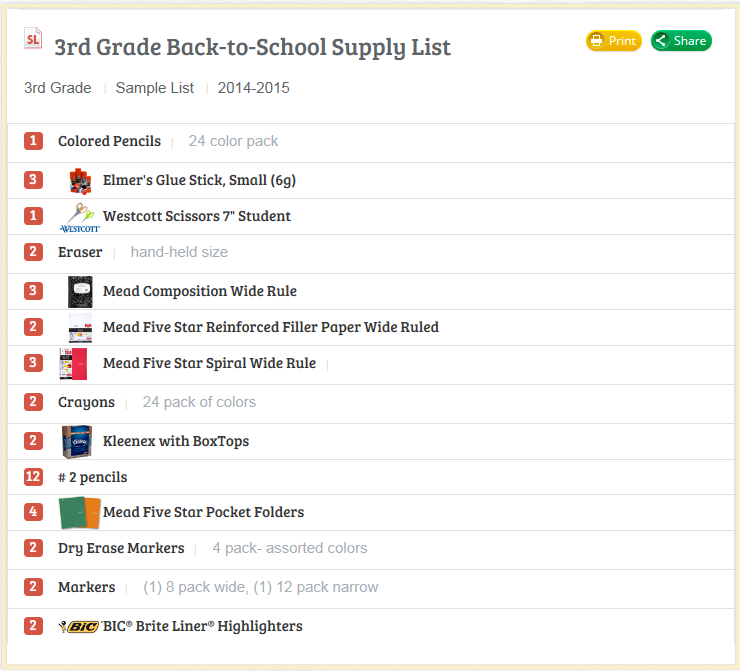Open BIC Brite Liner Highlighters item
The image size is (740, 671).
pyautogui.click(x=202, y=626)
